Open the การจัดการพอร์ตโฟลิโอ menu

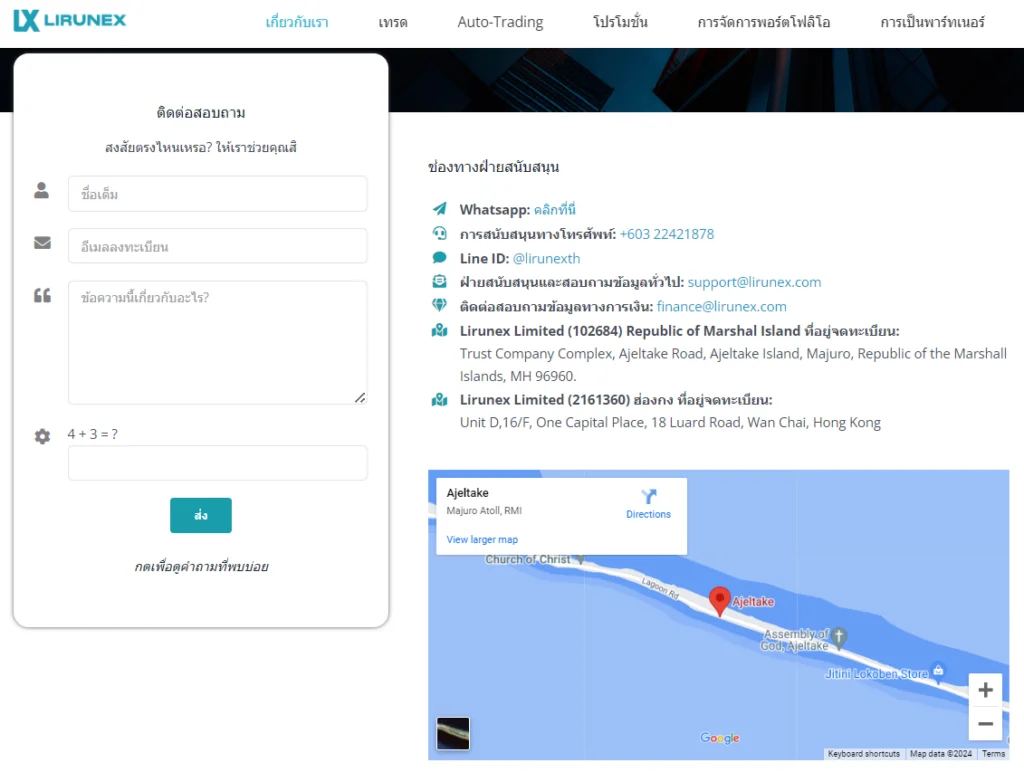coord(763,22)
